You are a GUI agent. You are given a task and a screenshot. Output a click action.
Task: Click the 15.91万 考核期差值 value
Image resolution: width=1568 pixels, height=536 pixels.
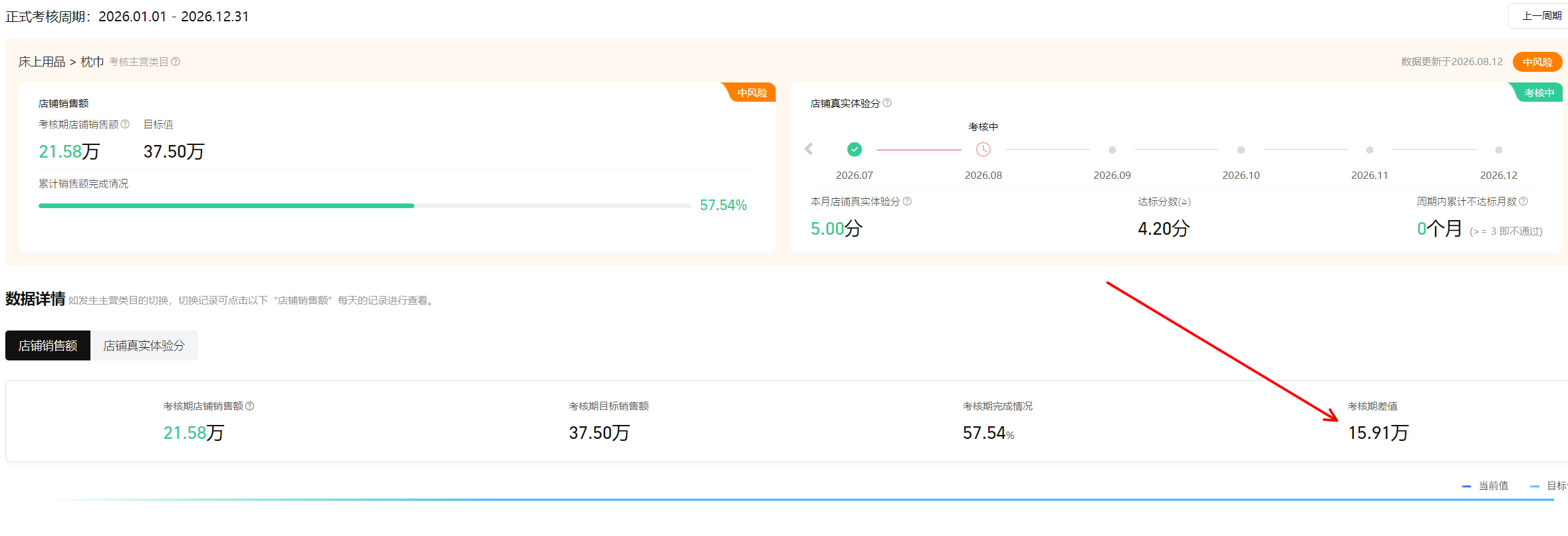pos(1378,433)
